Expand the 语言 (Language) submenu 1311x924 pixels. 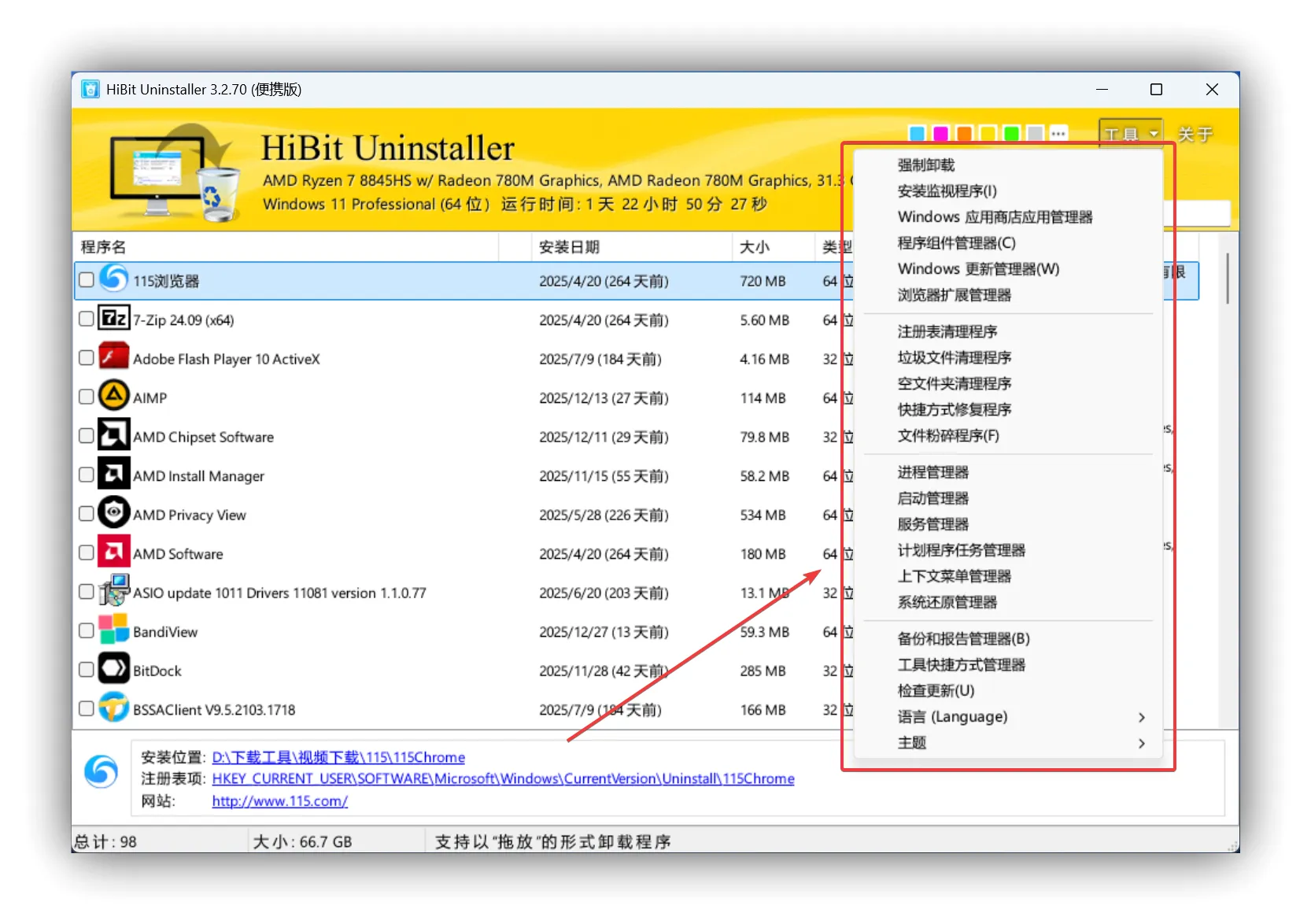pos(952,717)
